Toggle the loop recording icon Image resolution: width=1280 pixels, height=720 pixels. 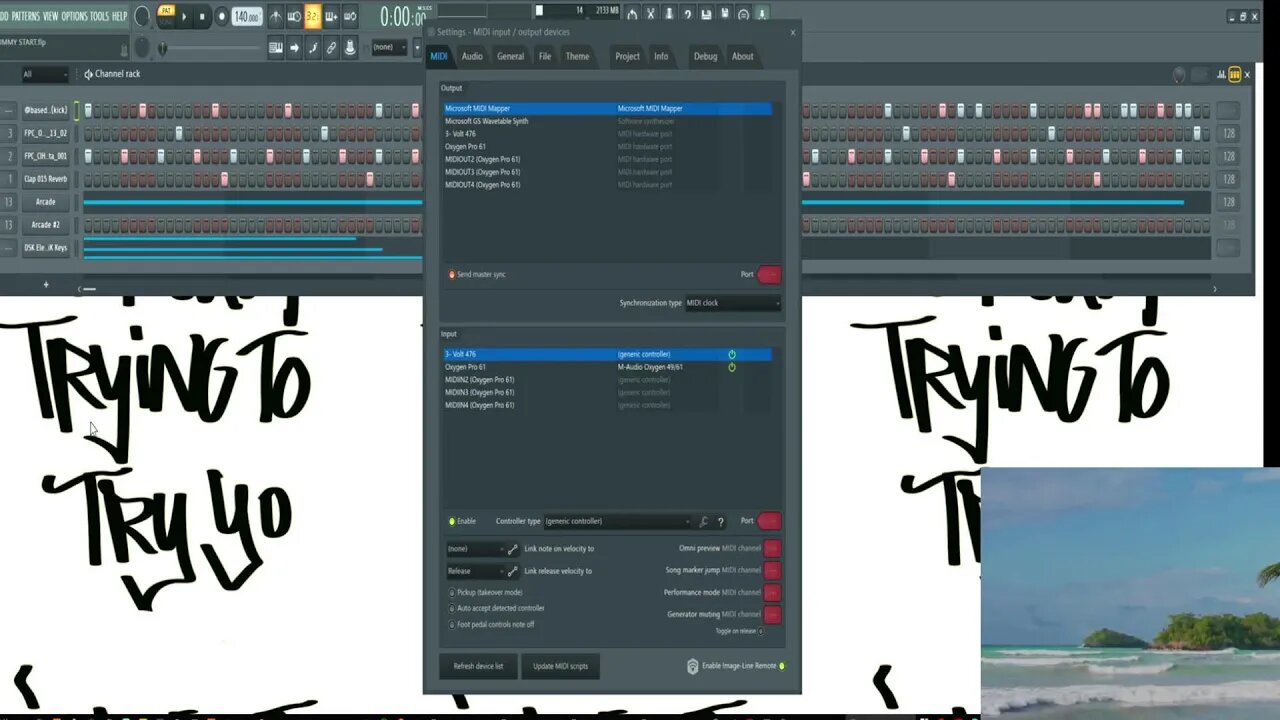tap(349, 16)
